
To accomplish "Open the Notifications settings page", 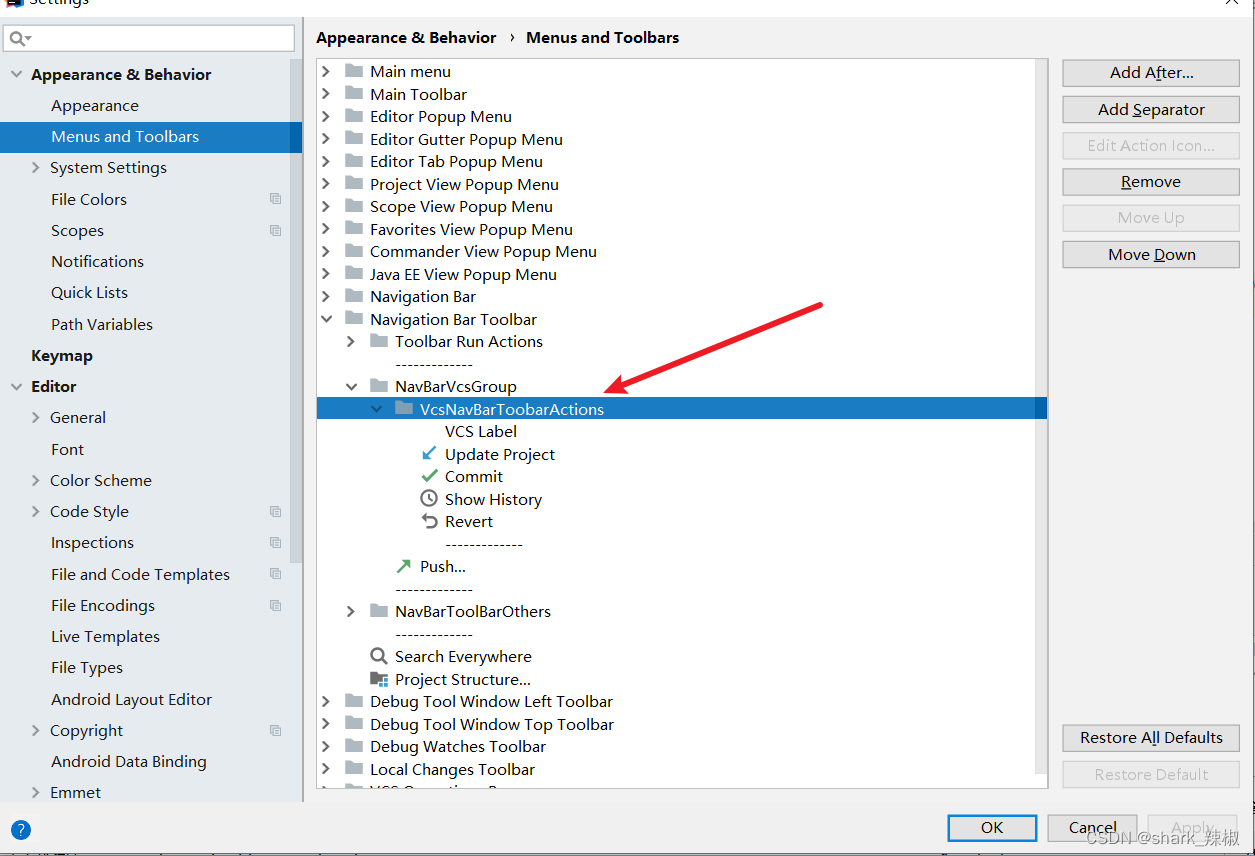I will 98,261.
